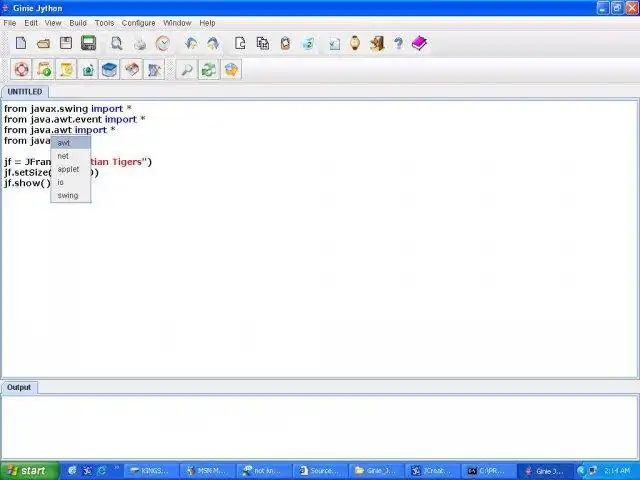This screenshot has height=480, width=640.
Task: Open the Window menu
Action: [177, 23]
